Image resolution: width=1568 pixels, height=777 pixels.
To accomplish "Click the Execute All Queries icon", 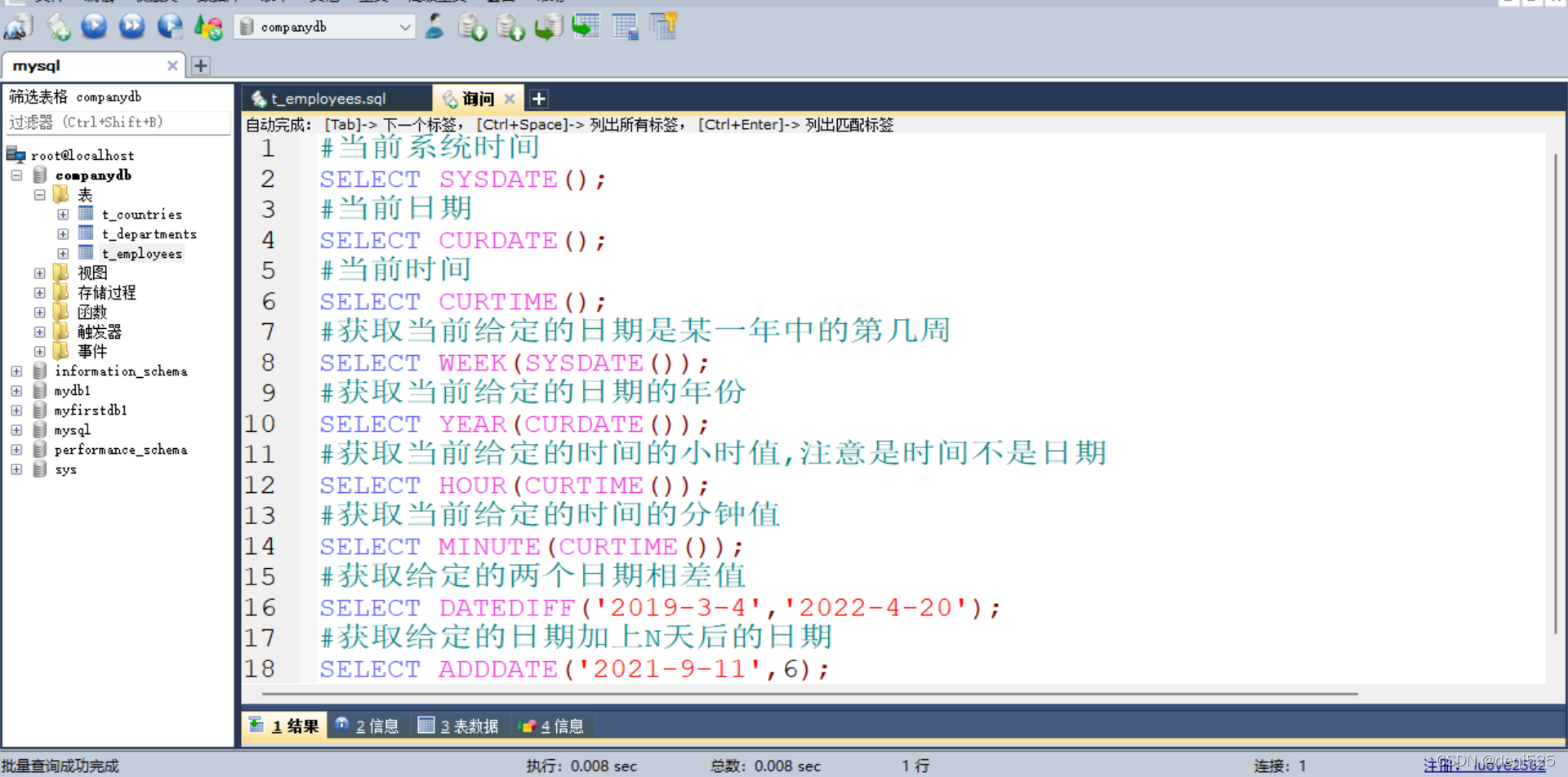I will click(131, 27).
